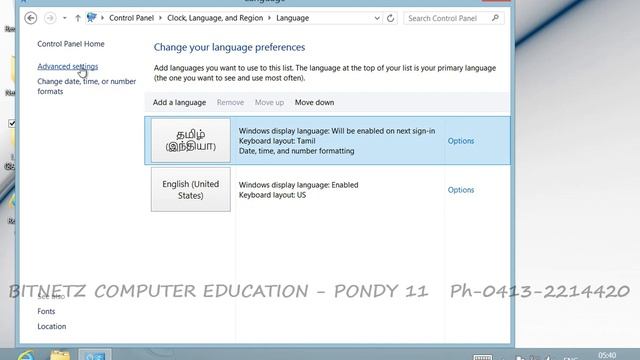Open Options for Tamil language
This screenshot has width=640, height=360.
pos(461,141)
